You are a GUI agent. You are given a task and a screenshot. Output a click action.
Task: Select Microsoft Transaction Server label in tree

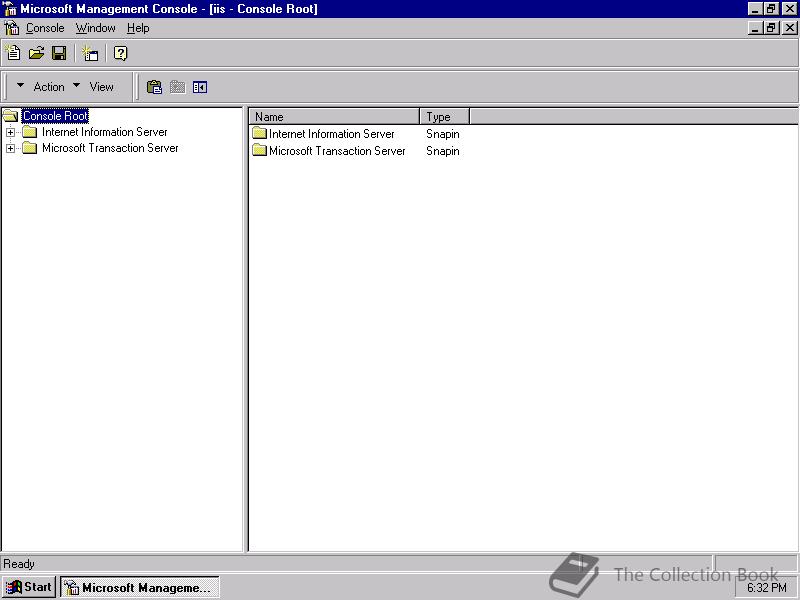point(110,148)
